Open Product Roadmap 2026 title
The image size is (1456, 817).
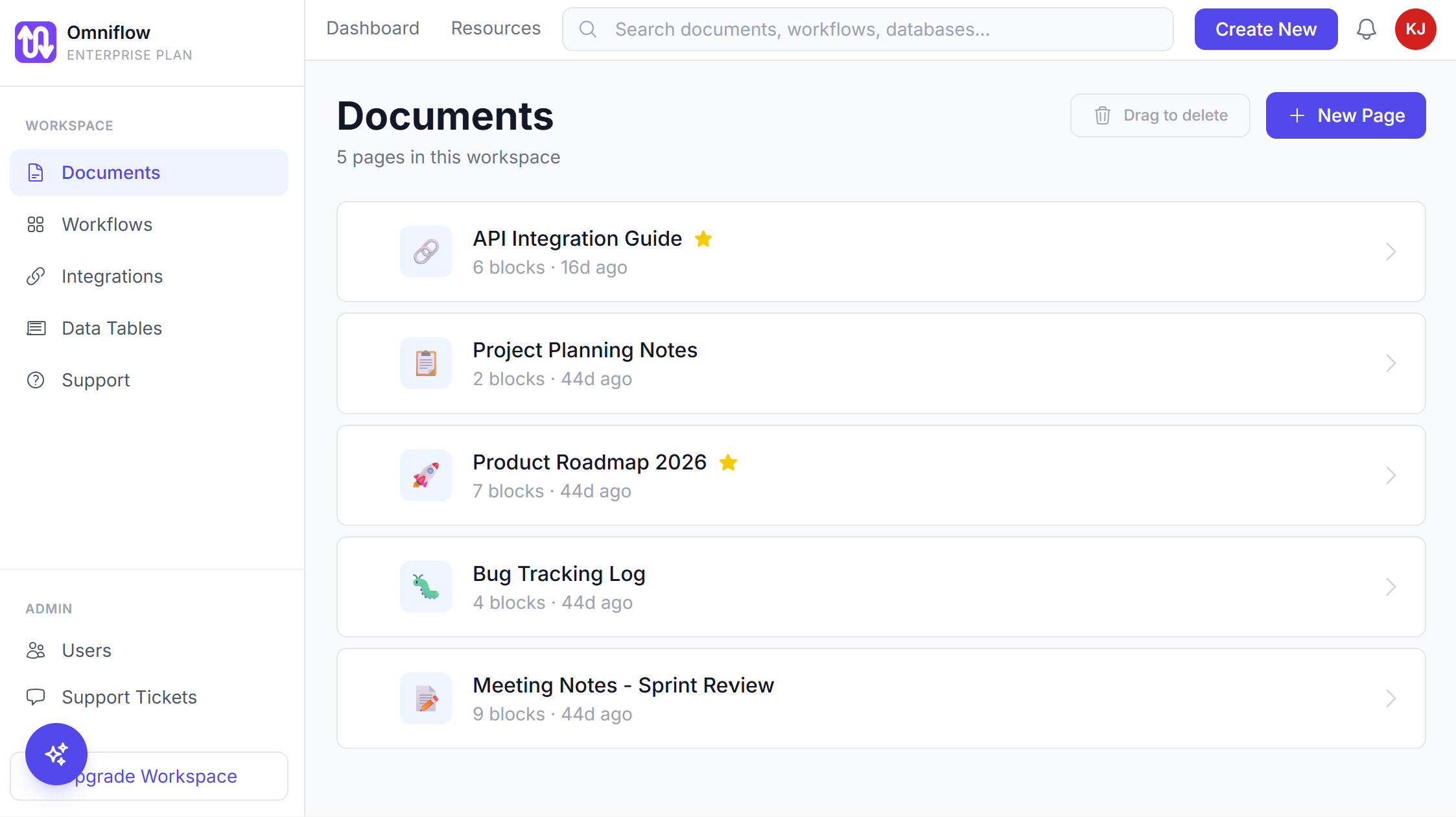589,462
